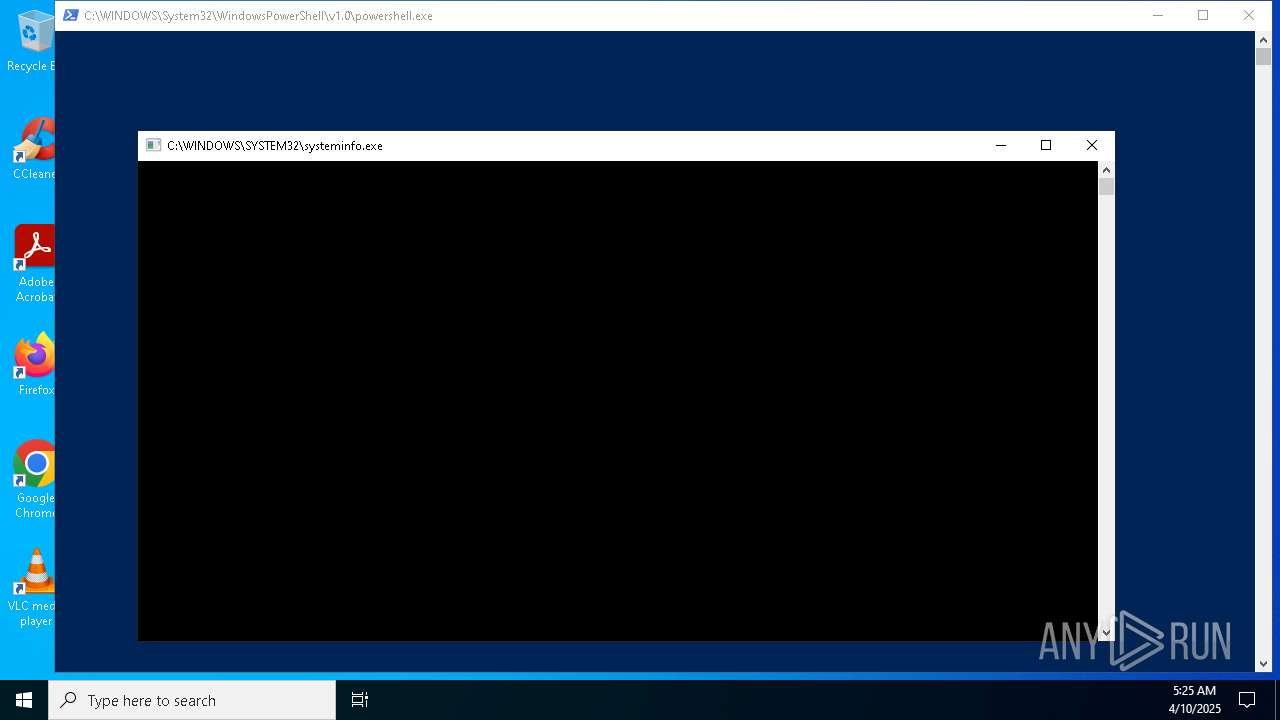Viewport: 1280px width, 720px height.
Task: Click PowerShell scrollbar up arrow
Action: pyautogui.click(x=1263, y=40)
